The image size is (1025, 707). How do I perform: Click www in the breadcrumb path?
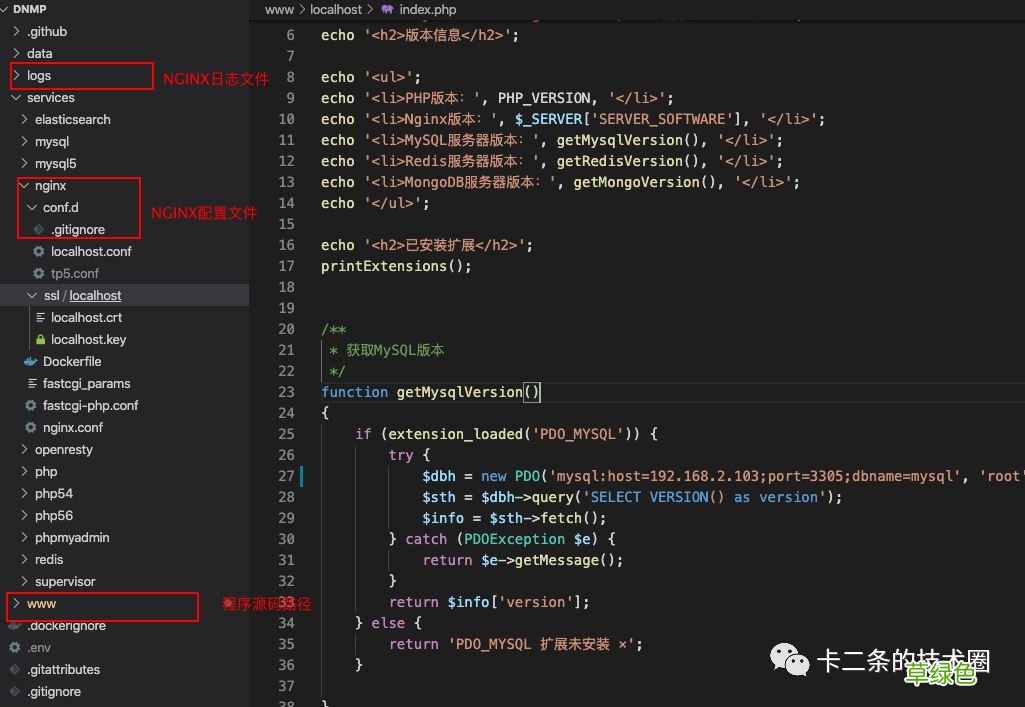click(x=279, y=10)
